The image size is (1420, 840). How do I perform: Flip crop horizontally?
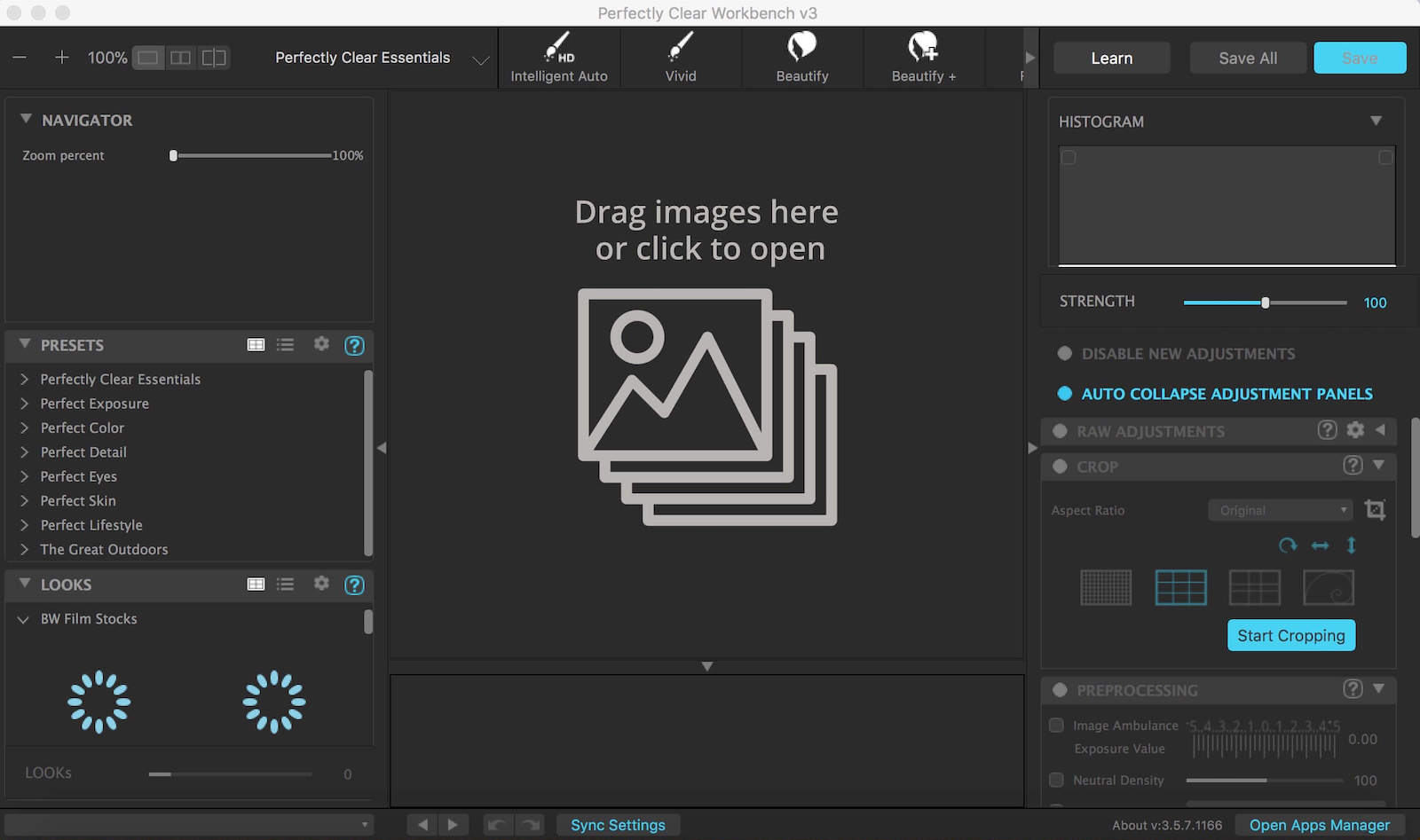pos(1320,545)
